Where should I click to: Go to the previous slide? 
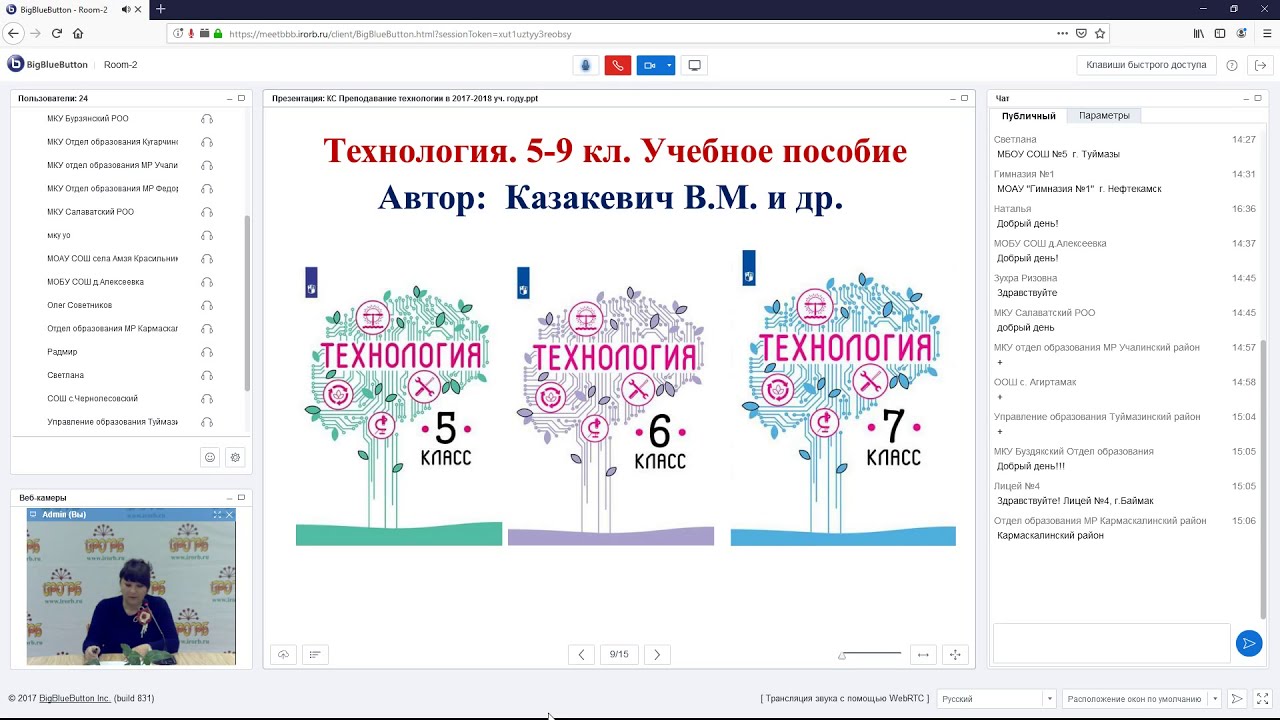[581, 654]
